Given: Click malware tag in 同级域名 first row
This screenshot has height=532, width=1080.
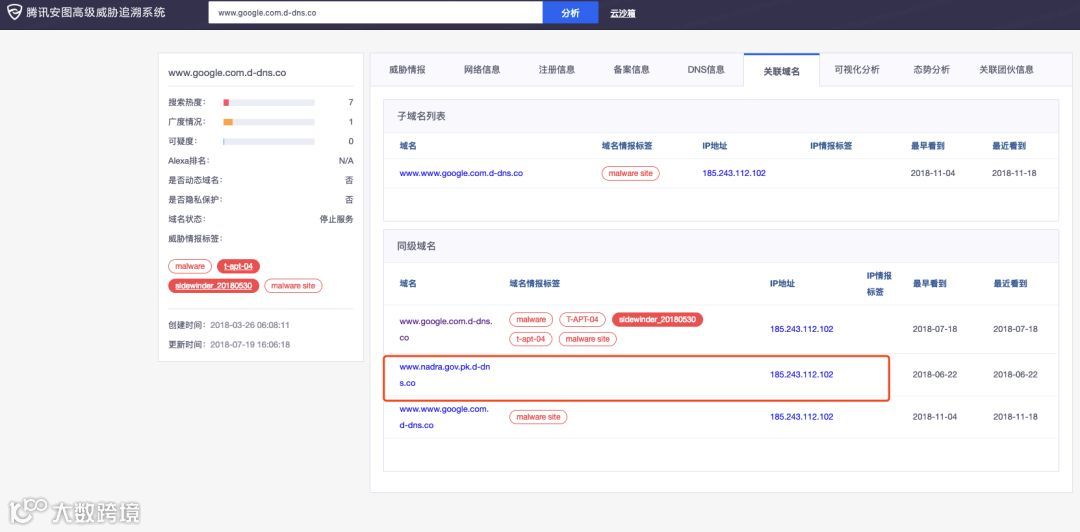Looking at the screenshot, I should click(x=531, y=320).
